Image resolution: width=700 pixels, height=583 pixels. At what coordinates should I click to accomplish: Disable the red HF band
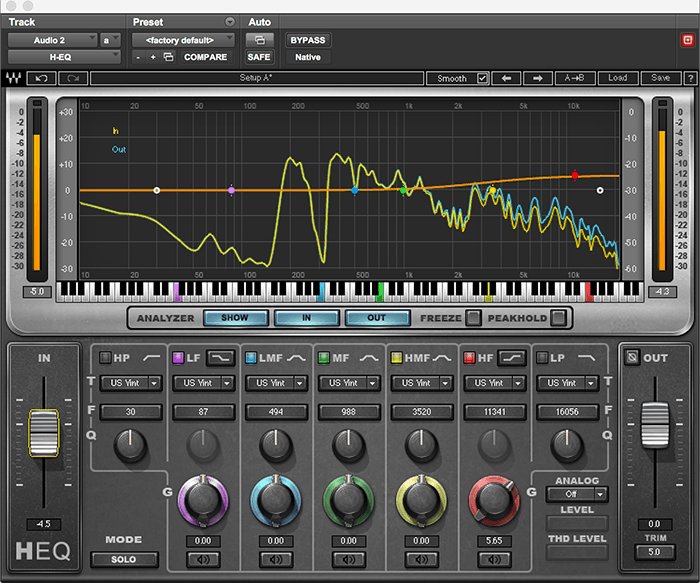[x=469, y=358]
